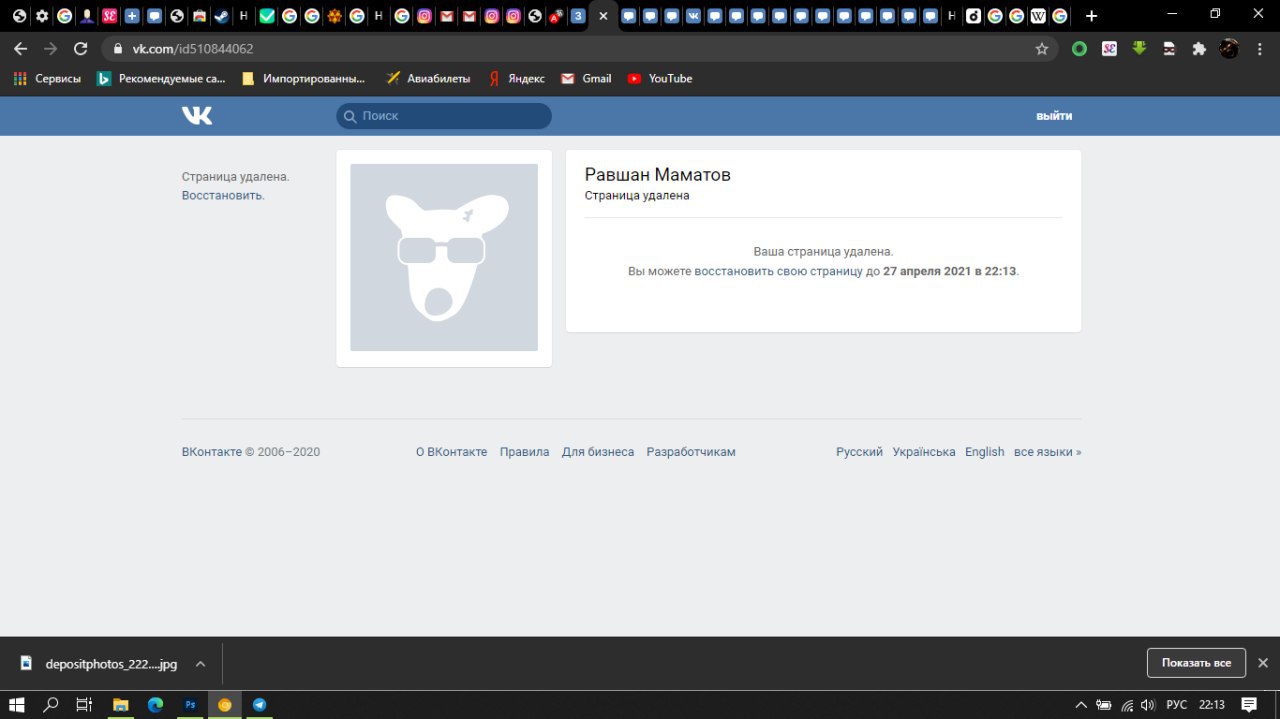
Task: Click the ВКонтакте footer copyright link
Action: pos(212,452)
